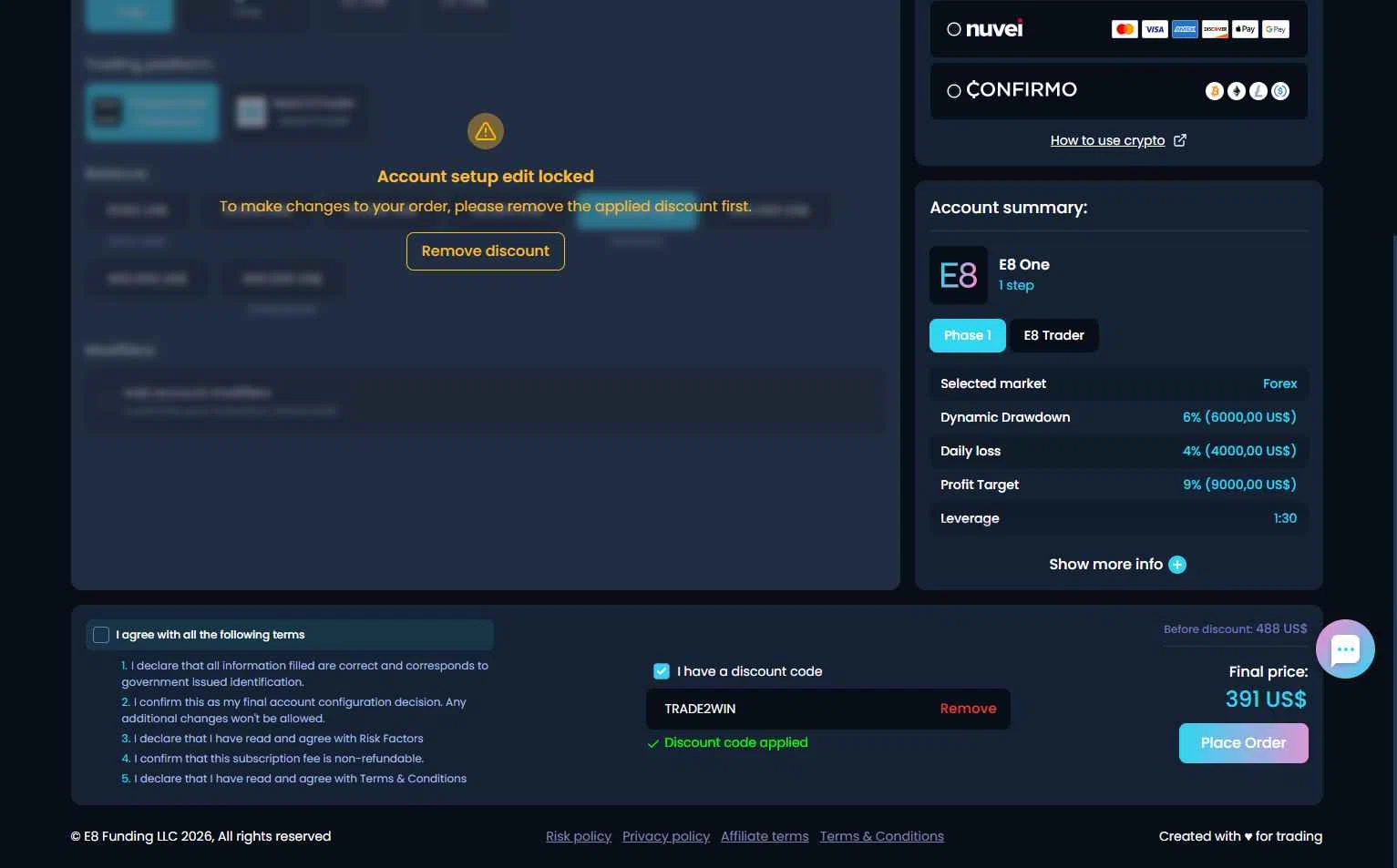
Task: Check I agree with all following terms
Action: pyautogui.click(x=101, y=635)
